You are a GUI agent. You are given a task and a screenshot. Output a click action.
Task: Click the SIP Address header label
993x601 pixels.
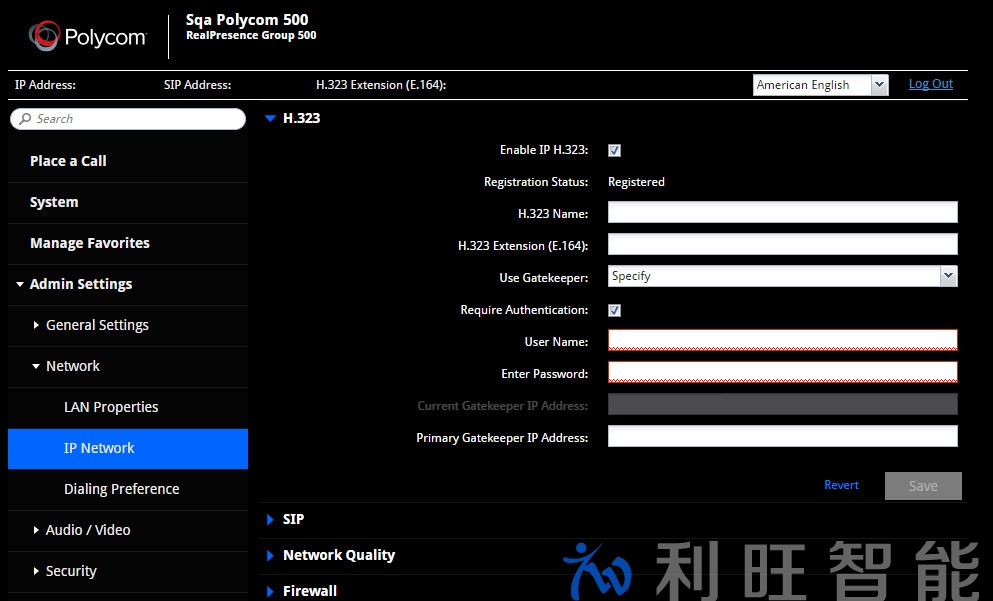coord(198,85)
